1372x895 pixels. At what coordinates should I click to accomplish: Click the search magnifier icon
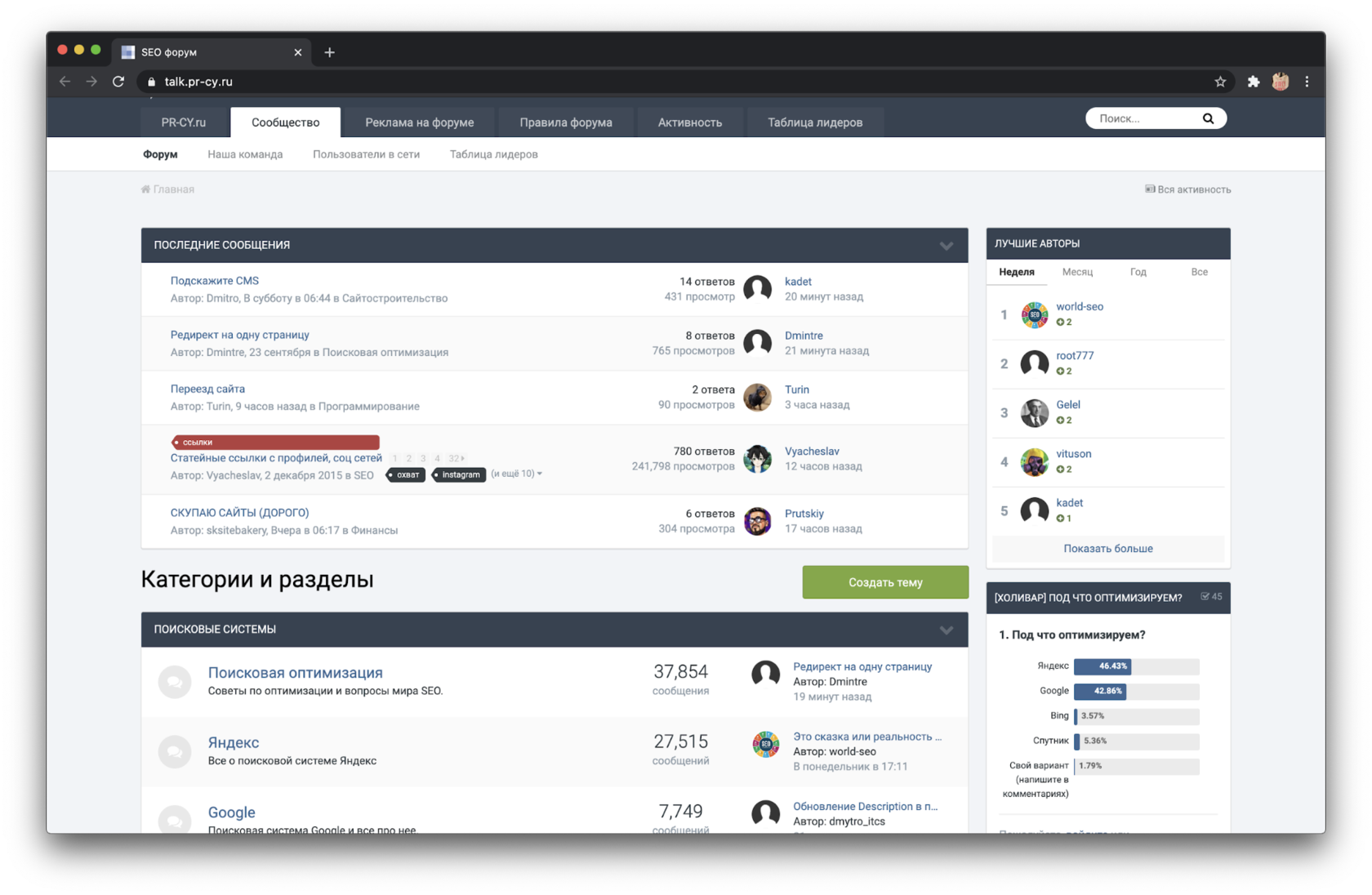(x=1208, y=118)
